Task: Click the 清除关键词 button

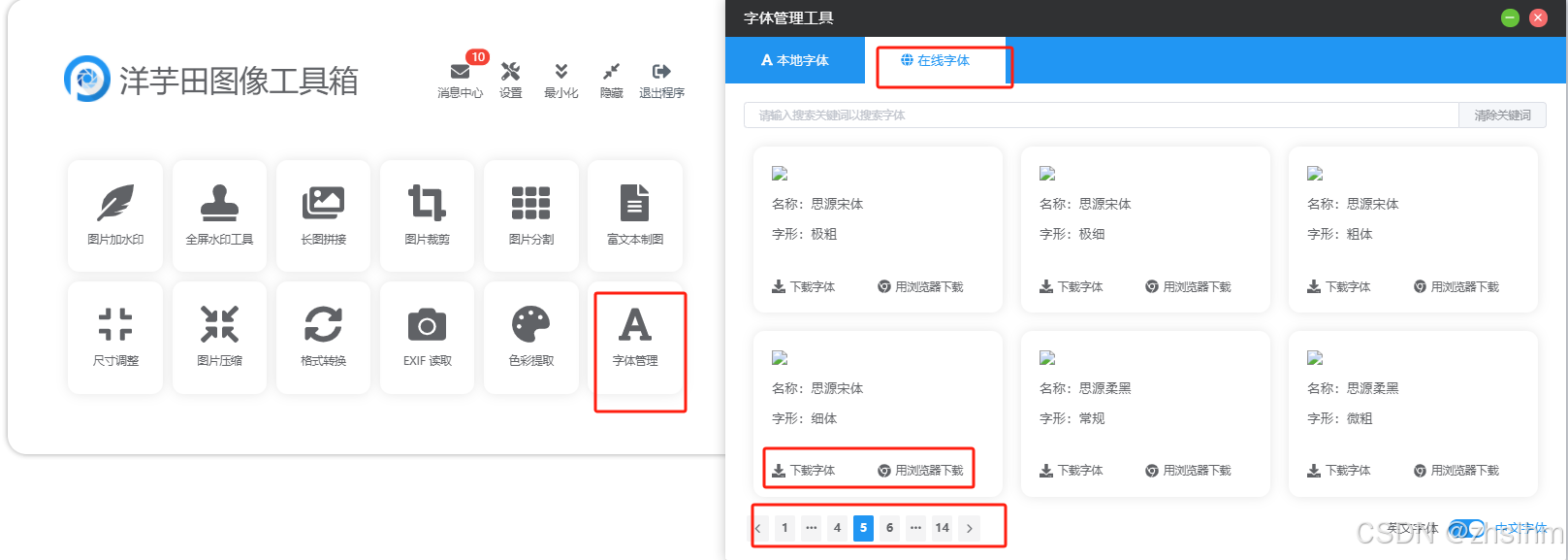Action: [x=1502, y=115]
